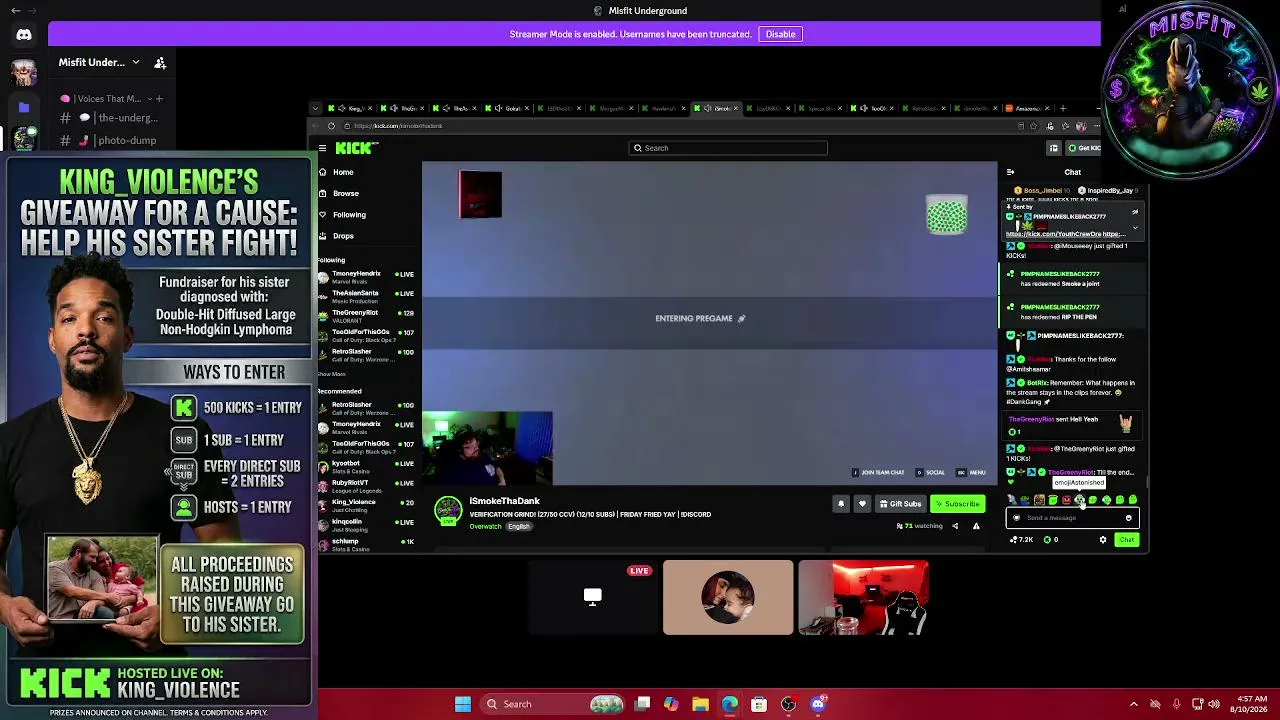This screenshot has width=1280, height=720.
Task: Click the collapse chat icon beside Chat
Action: 1010,172
